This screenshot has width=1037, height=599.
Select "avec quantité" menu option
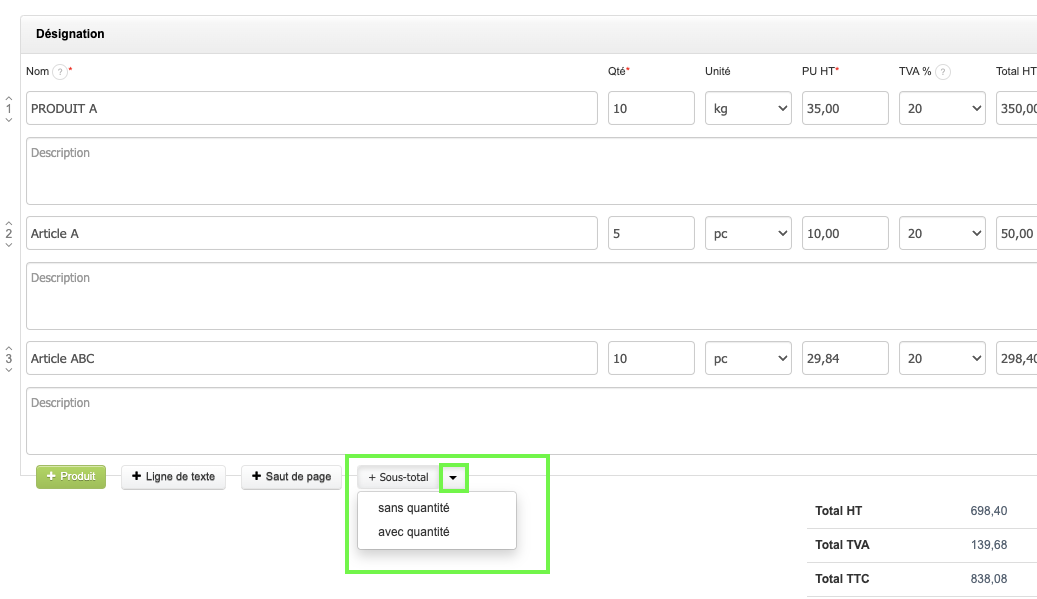tap(413, 532)
